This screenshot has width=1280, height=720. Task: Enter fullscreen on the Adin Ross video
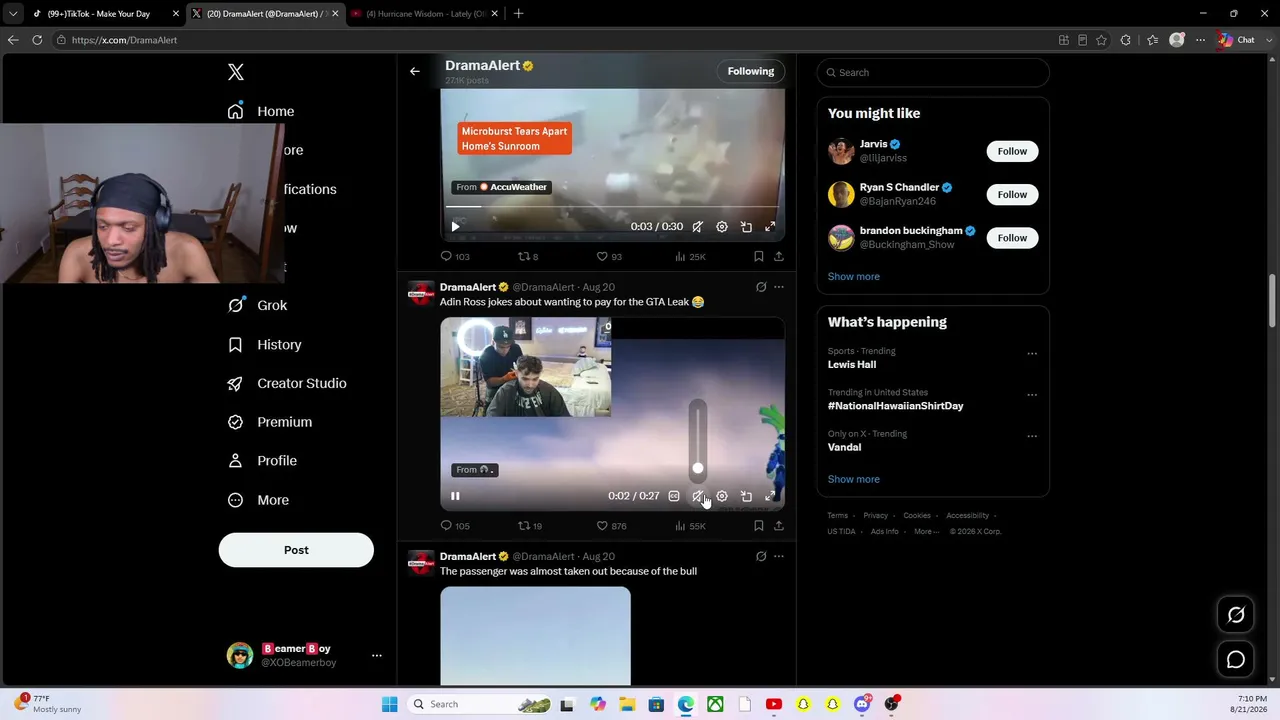[x=770, y=496]
